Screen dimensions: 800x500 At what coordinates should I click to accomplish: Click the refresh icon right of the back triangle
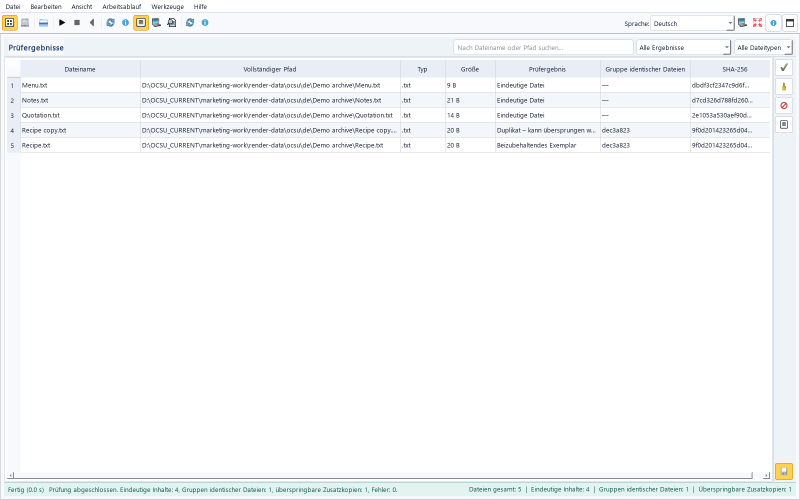tap(110, 22)
